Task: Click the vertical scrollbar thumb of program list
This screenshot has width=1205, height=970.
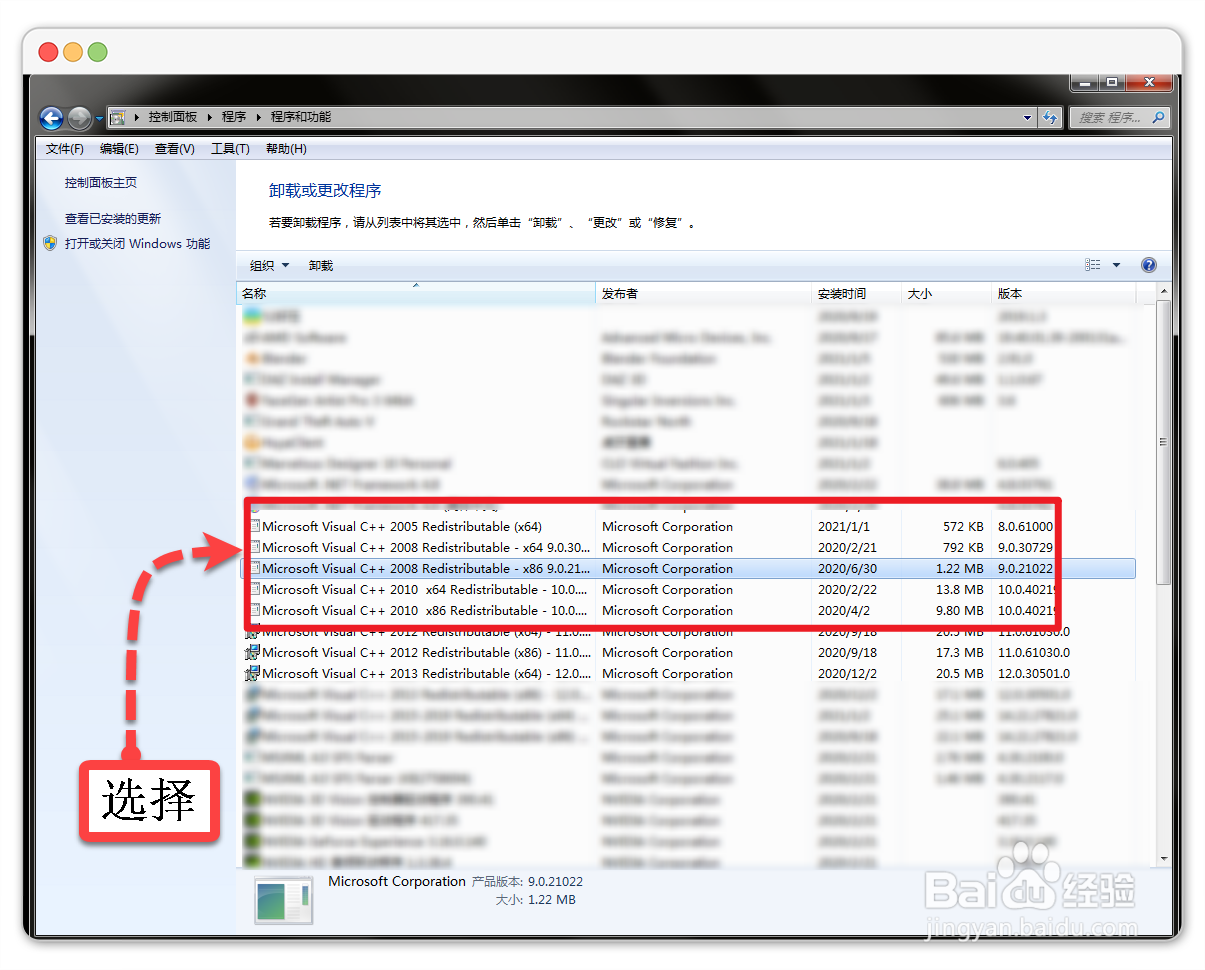Action: coord(1163,442)
